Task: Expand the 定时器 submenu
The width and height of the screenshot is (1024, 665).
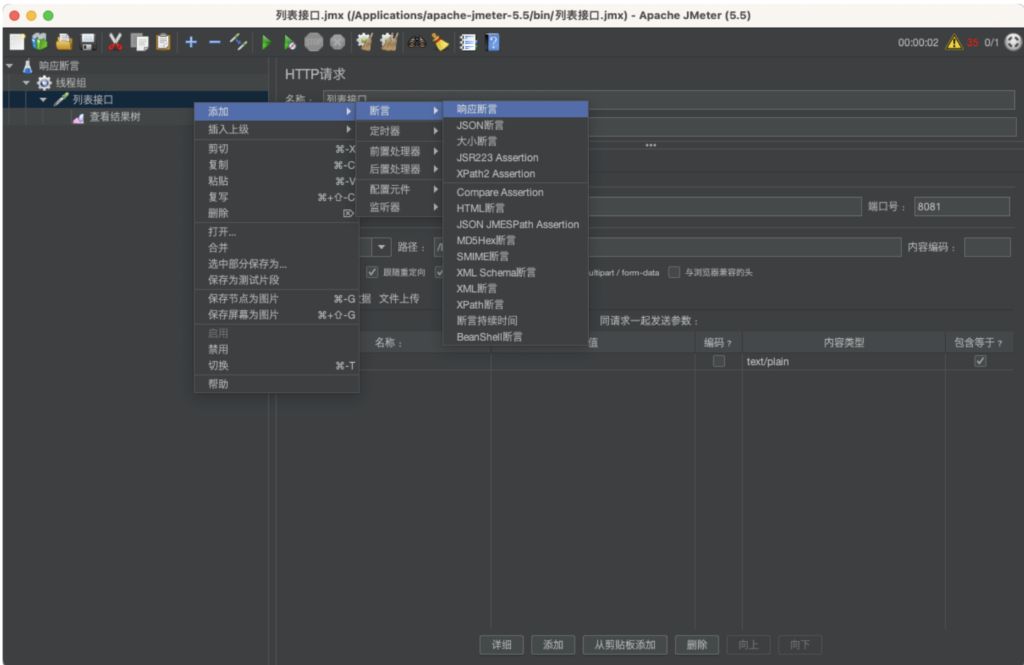Action: [x=400, y=131]
